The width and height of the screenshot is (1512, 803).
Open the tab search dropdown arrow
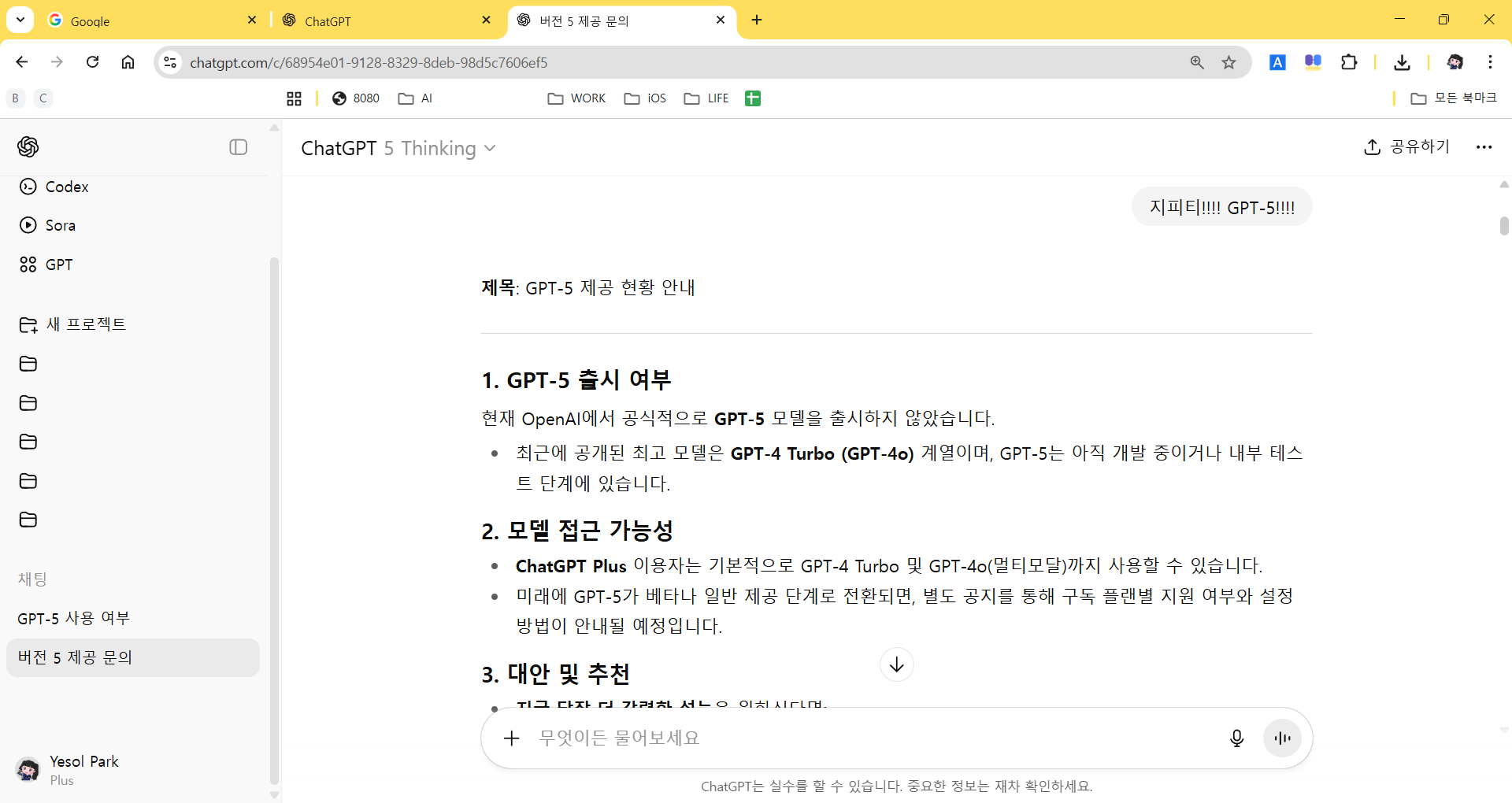(20, 20)
